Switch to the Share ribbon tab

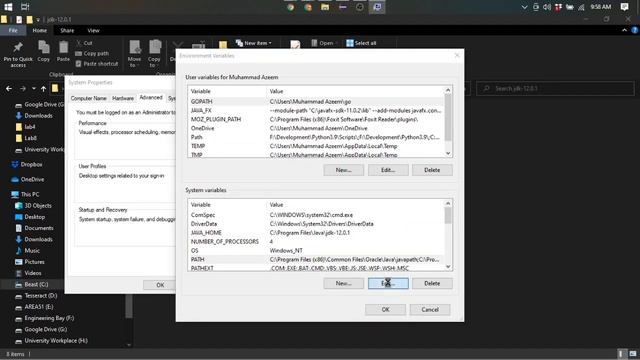tap(67, 30)
